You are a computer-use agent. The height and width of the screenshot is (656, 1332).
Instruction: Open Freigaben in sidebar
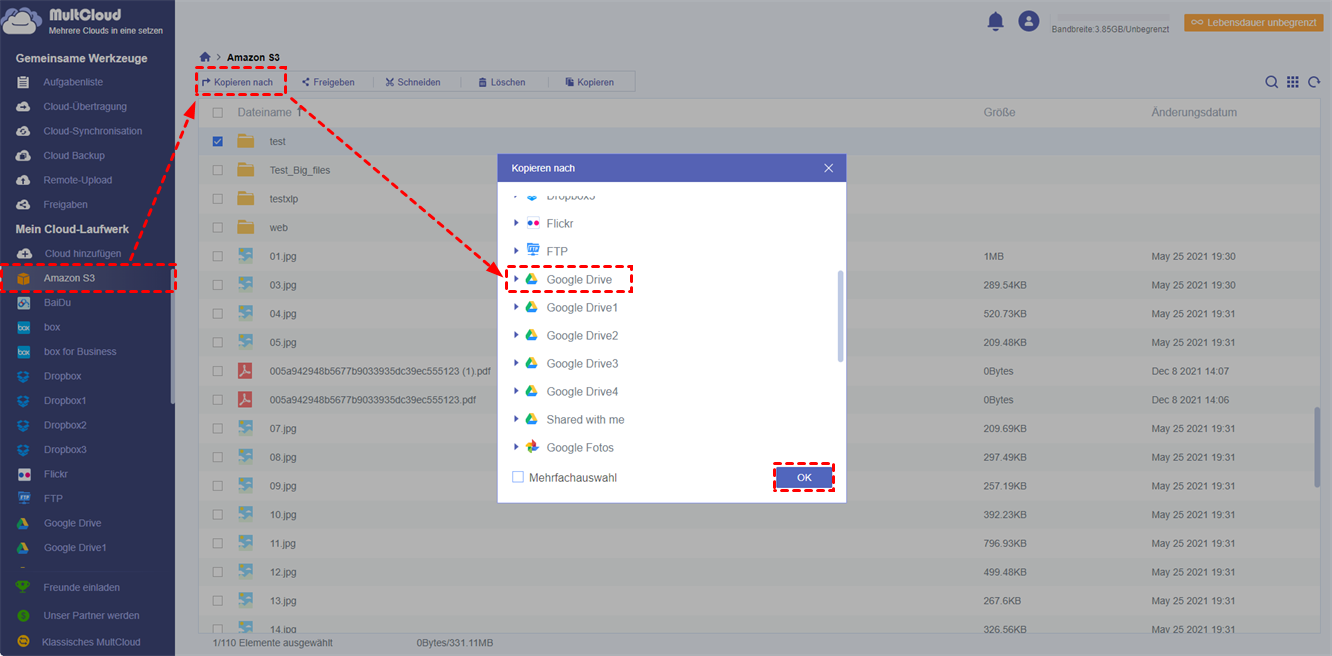coord(65,205)
